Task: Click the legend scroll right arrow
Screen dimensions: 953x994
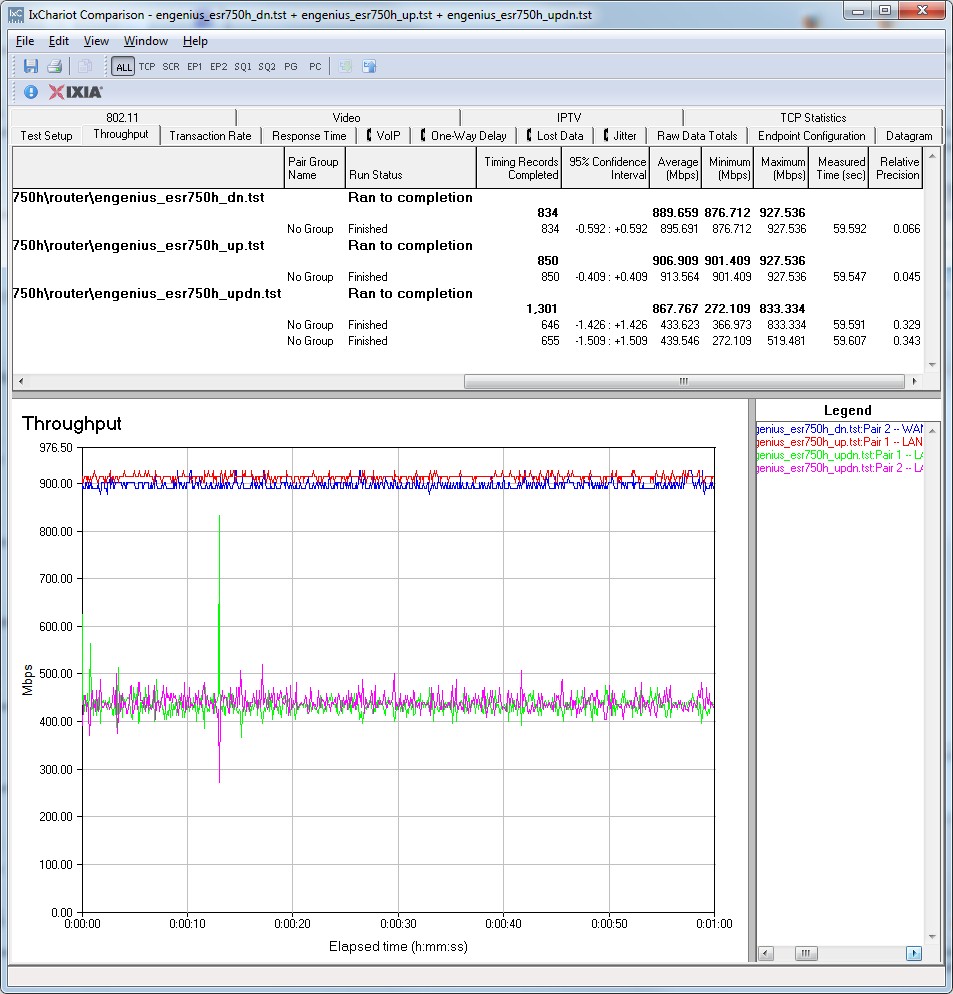Action: [914, 953]
